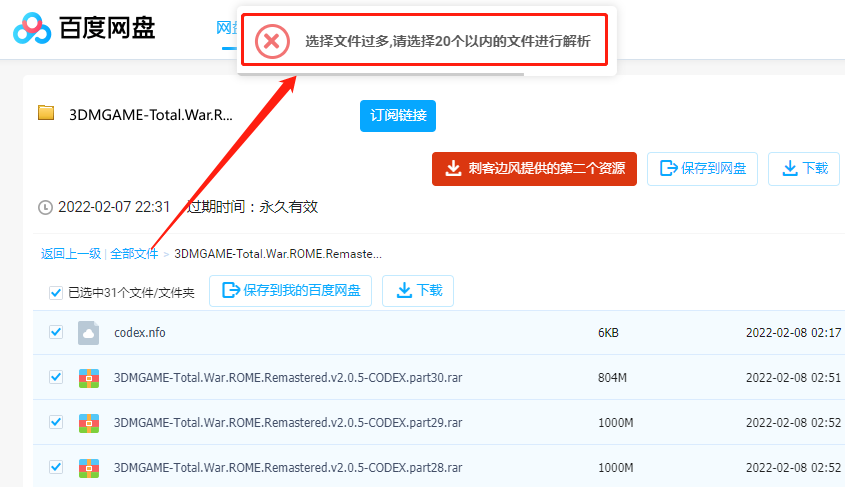Screen dimensions: 845x487
Task: Click the Baidu Netdisk logo
Action: pyautogui.click(x=84, y=28)
